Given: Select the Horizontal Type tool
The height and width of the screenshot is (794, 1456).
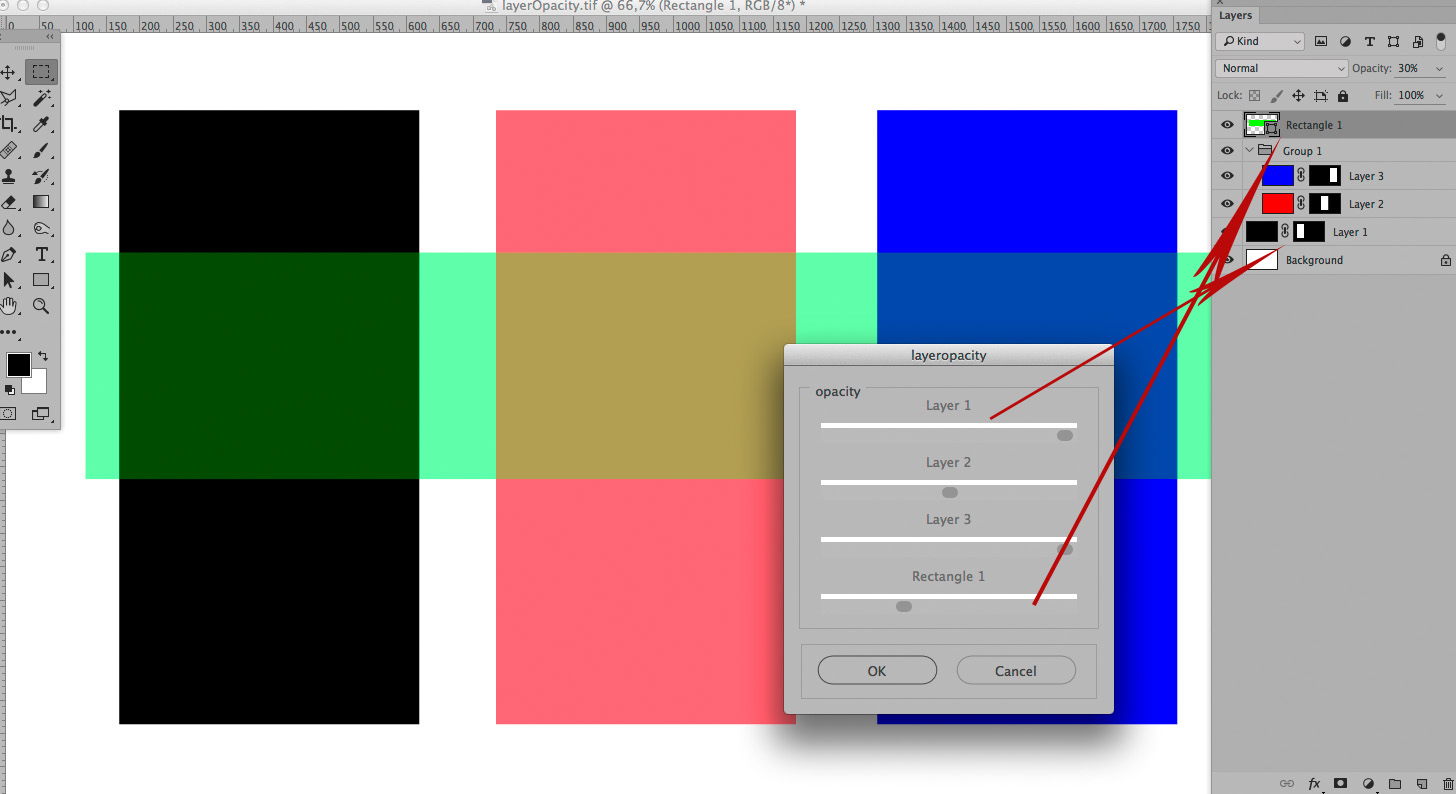Looking at the screenshot, I should click(41, 254).
